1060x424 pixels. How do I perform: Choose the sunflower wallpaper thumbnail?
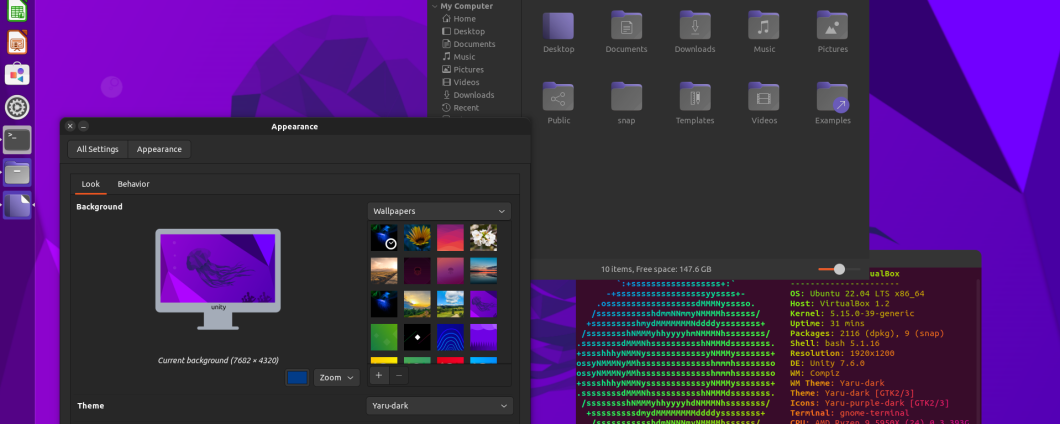(417, 238)
